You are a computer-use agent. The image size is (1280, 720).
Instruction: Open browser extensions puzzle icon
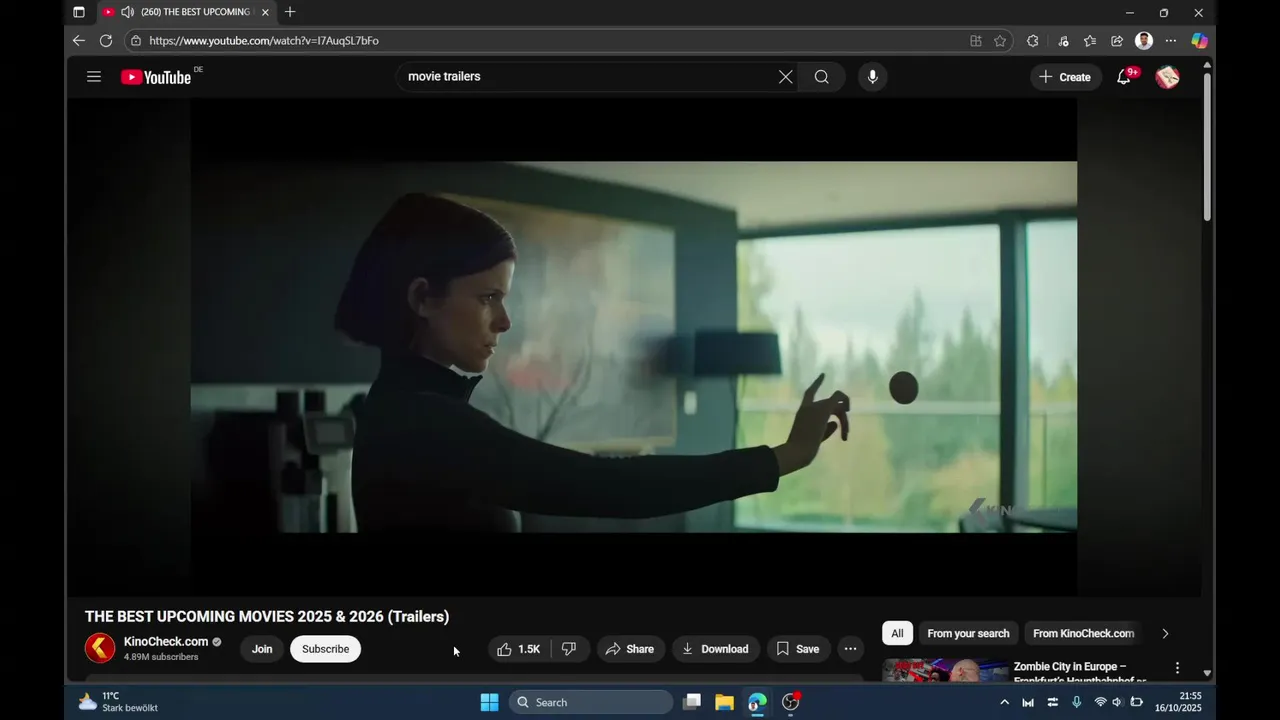(x=1033, y=41)
